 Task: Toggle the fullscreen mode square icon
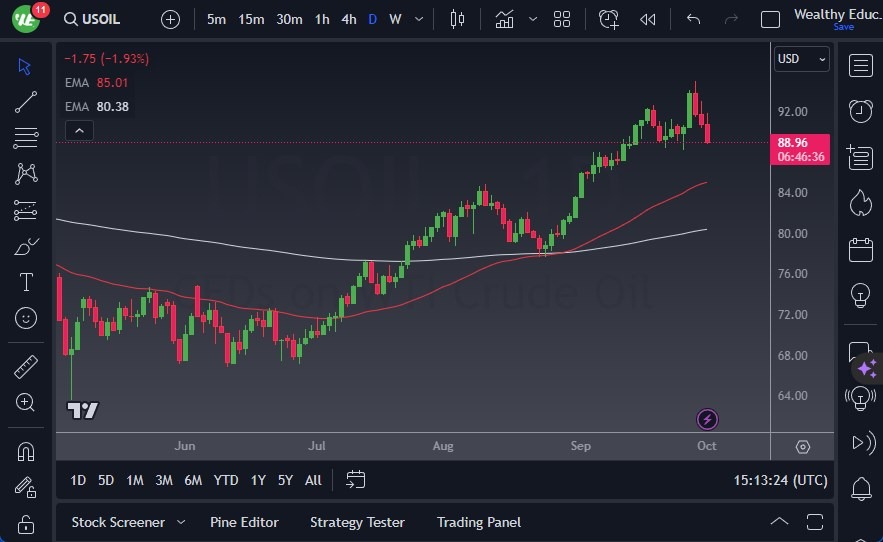(770, 19)
